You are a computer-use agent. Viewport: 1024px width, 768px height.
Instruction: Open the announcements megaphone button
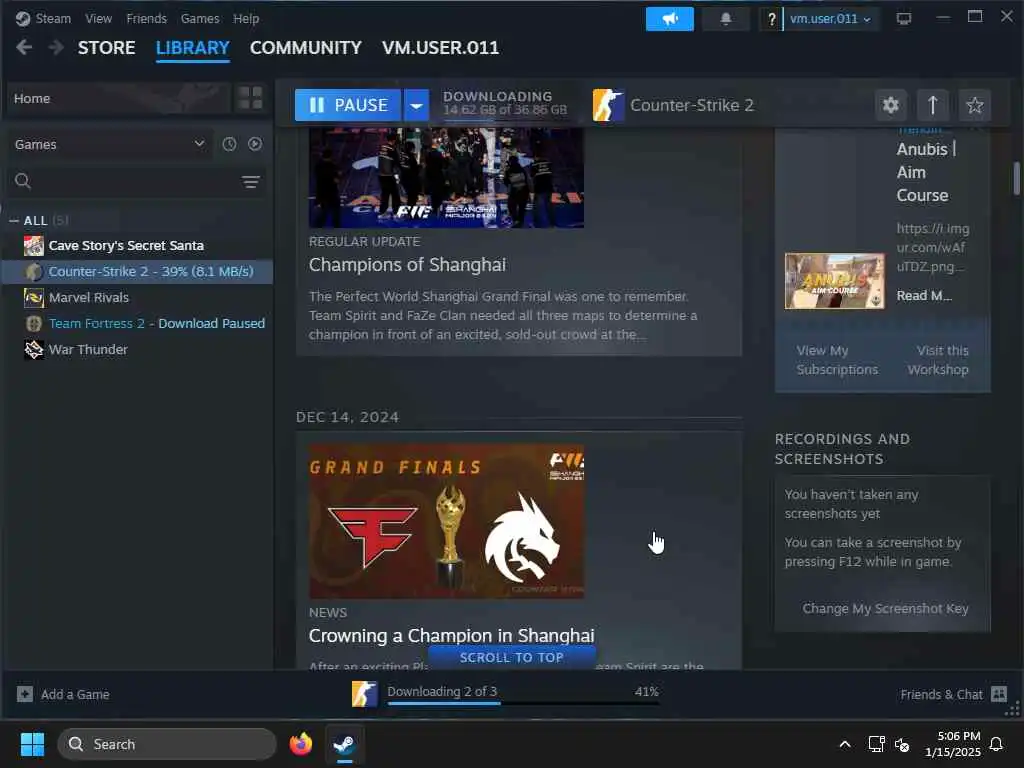[669, 19]
